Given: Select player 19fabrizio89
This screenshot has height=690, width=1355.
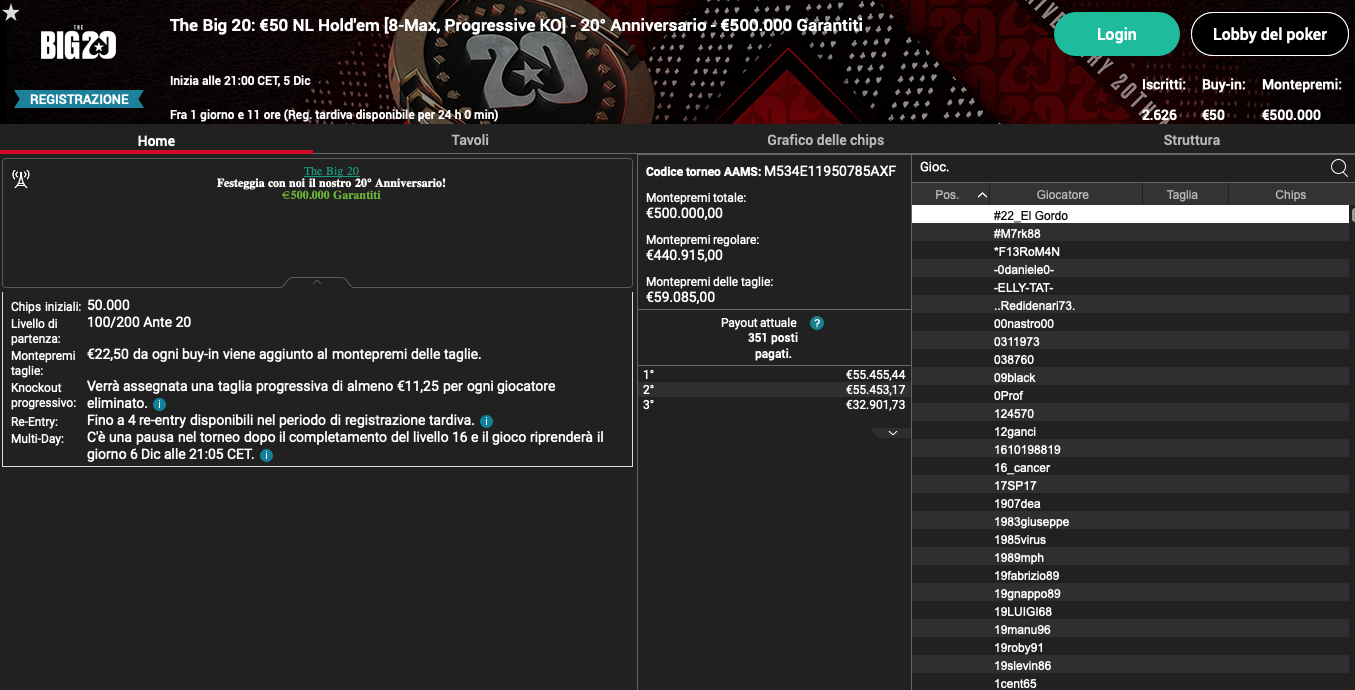Looking at the screenshot, I should [x=1130, y=575].
